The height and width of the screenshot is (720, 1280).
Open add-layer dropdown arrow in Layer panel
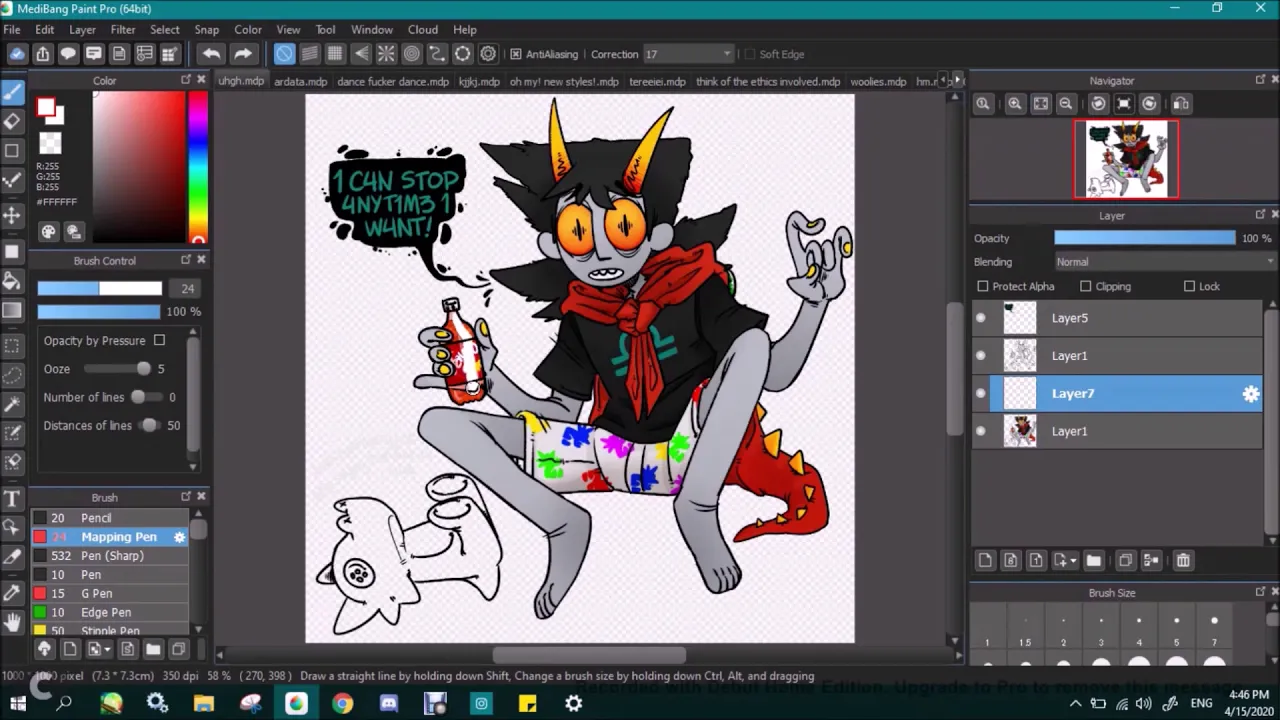[x=1073, y=561]
